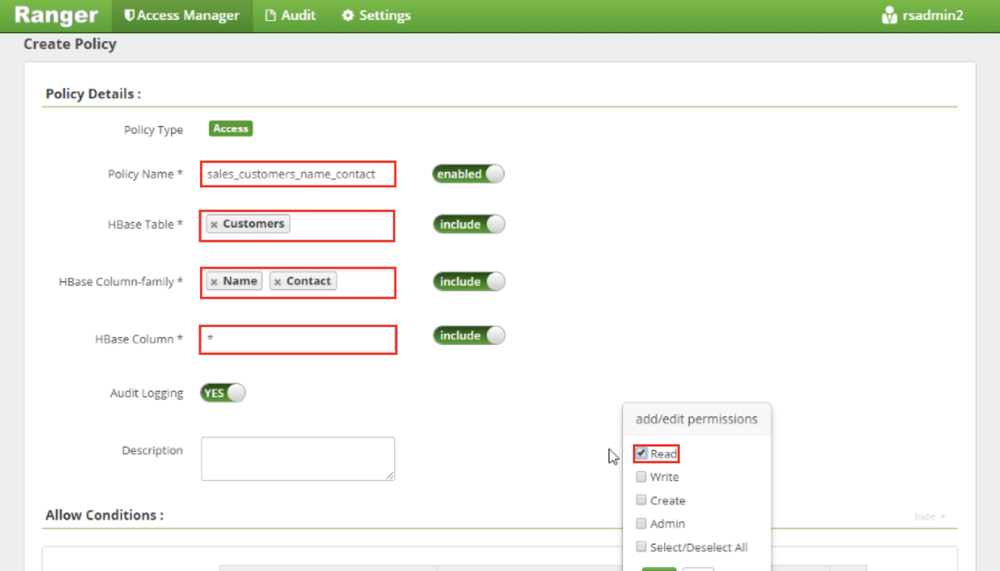
Task: Check the Select/Deselect All checkbox
Action: [641, 547]
